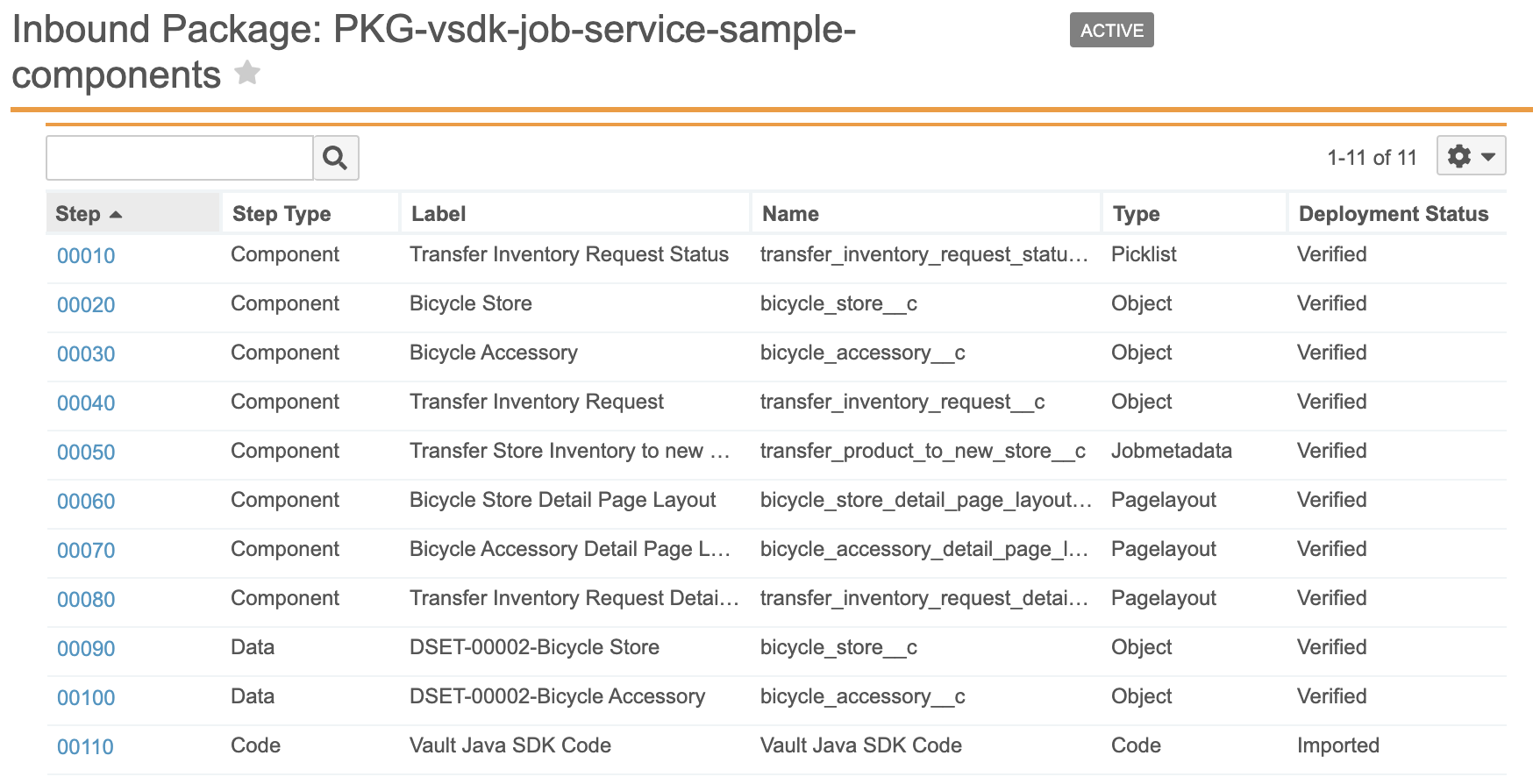This screenshot has height=784, width=1533.
Task: Open step 00020 link
Action: 86,305
